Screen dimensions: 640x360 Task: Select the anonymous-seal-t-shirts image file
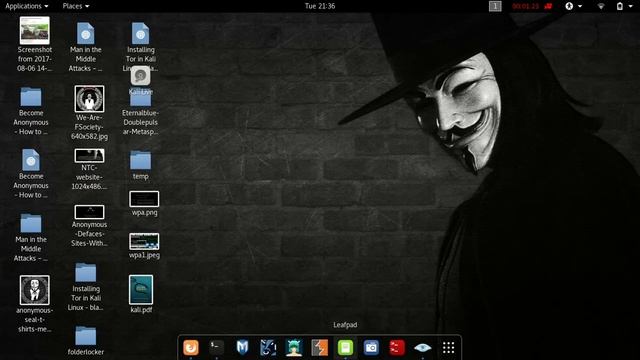[35, 290]
